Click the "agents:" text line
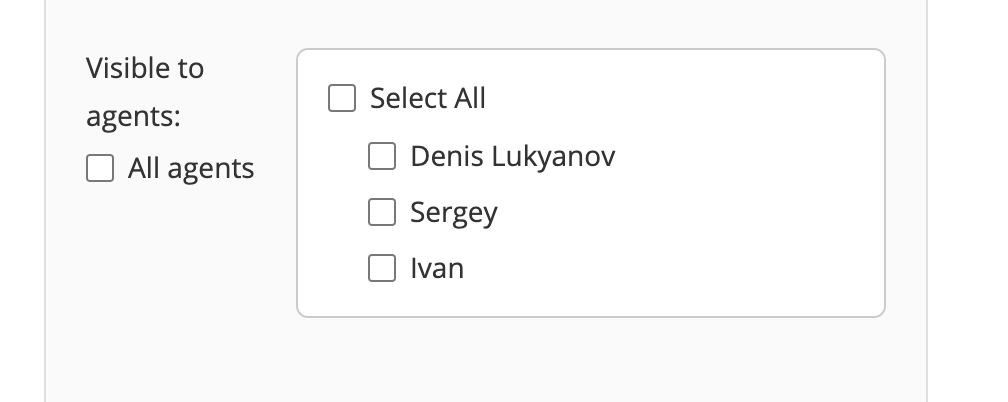Screen dimensions: 1008x402 click(x=133, y=117)
